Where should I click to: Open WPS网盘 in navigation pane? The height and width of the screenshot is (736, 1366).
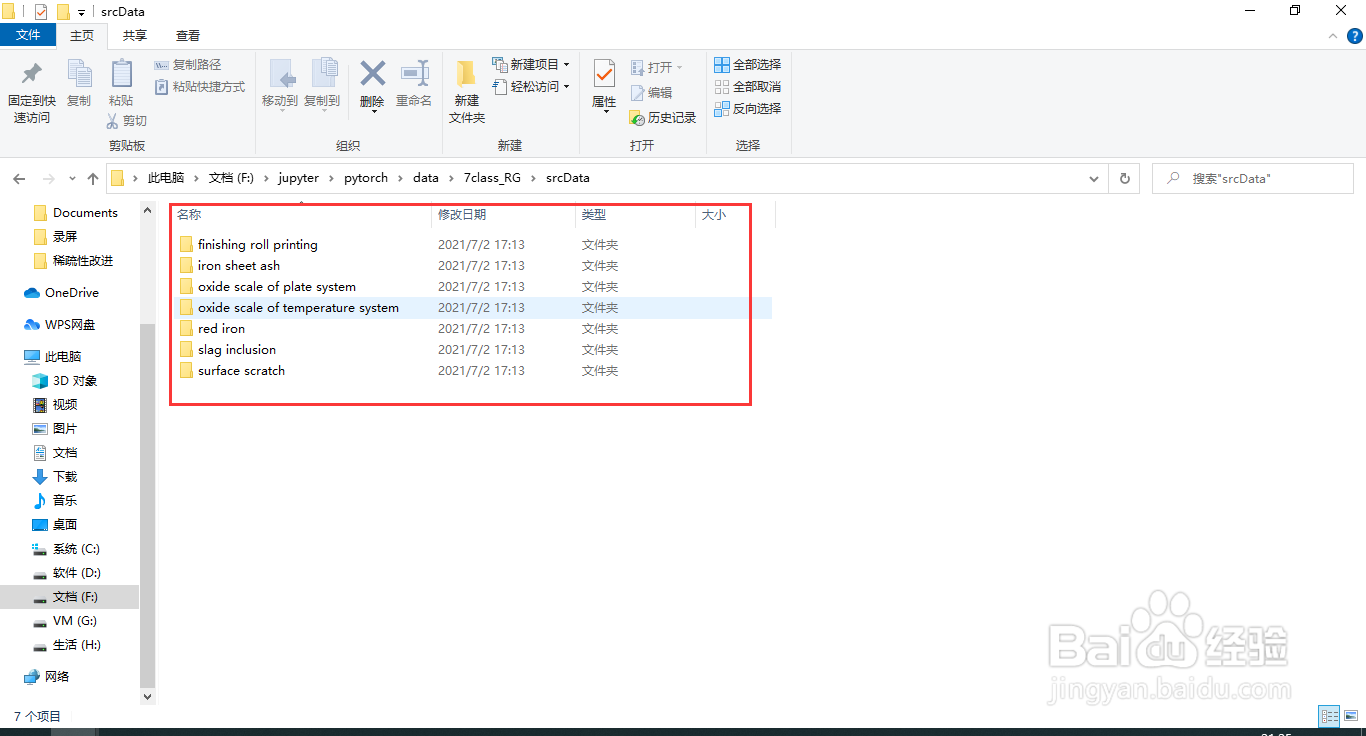coord(70,325)
